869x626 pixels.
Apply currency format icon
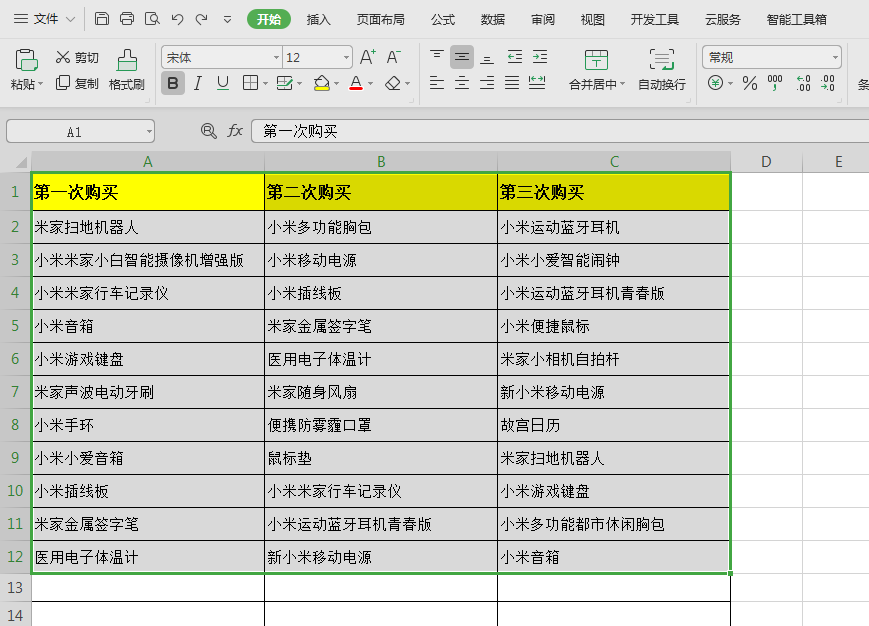tap(715, 84)
